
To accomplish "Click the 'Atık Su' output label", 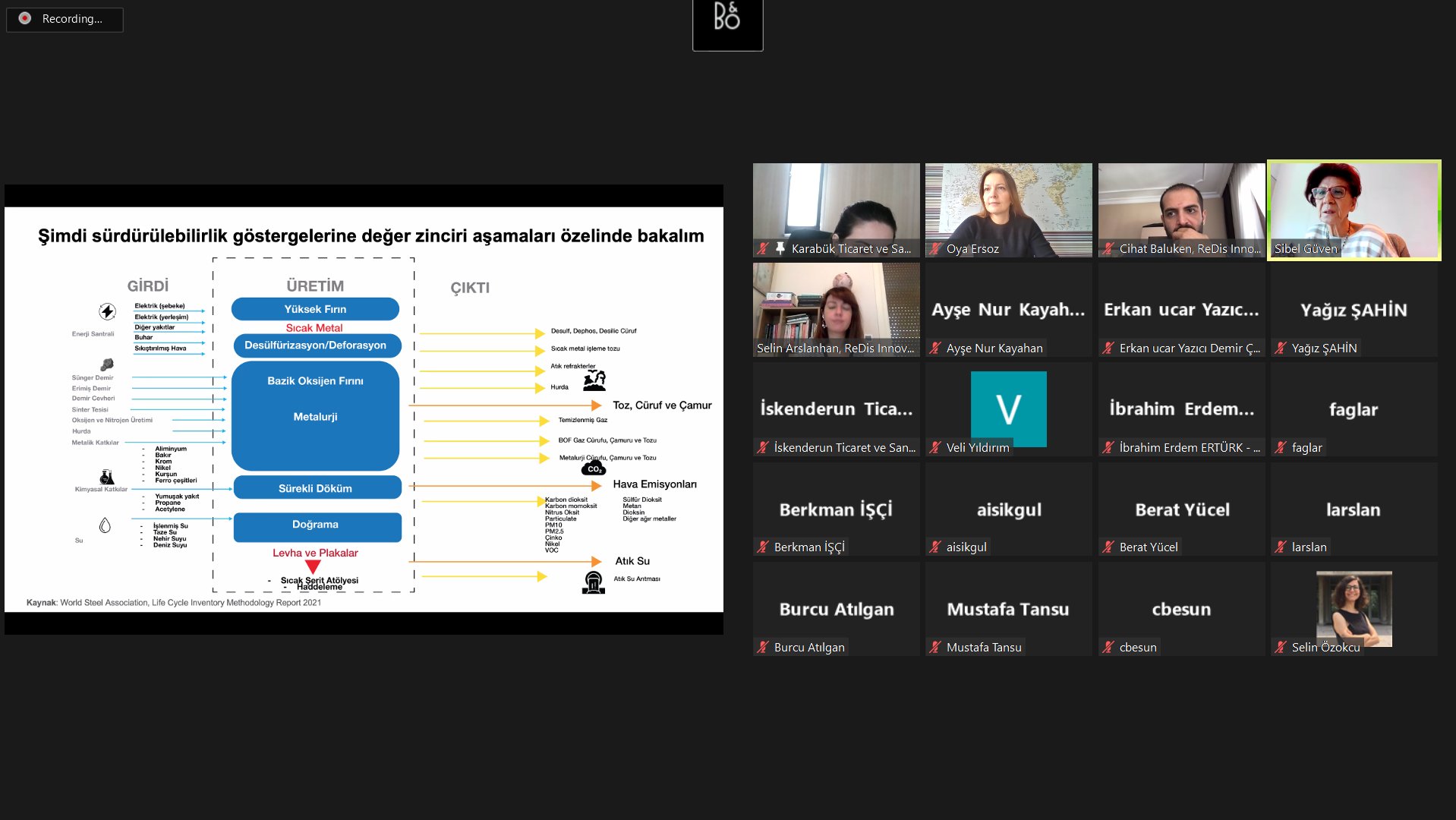I will coord(632,561).
